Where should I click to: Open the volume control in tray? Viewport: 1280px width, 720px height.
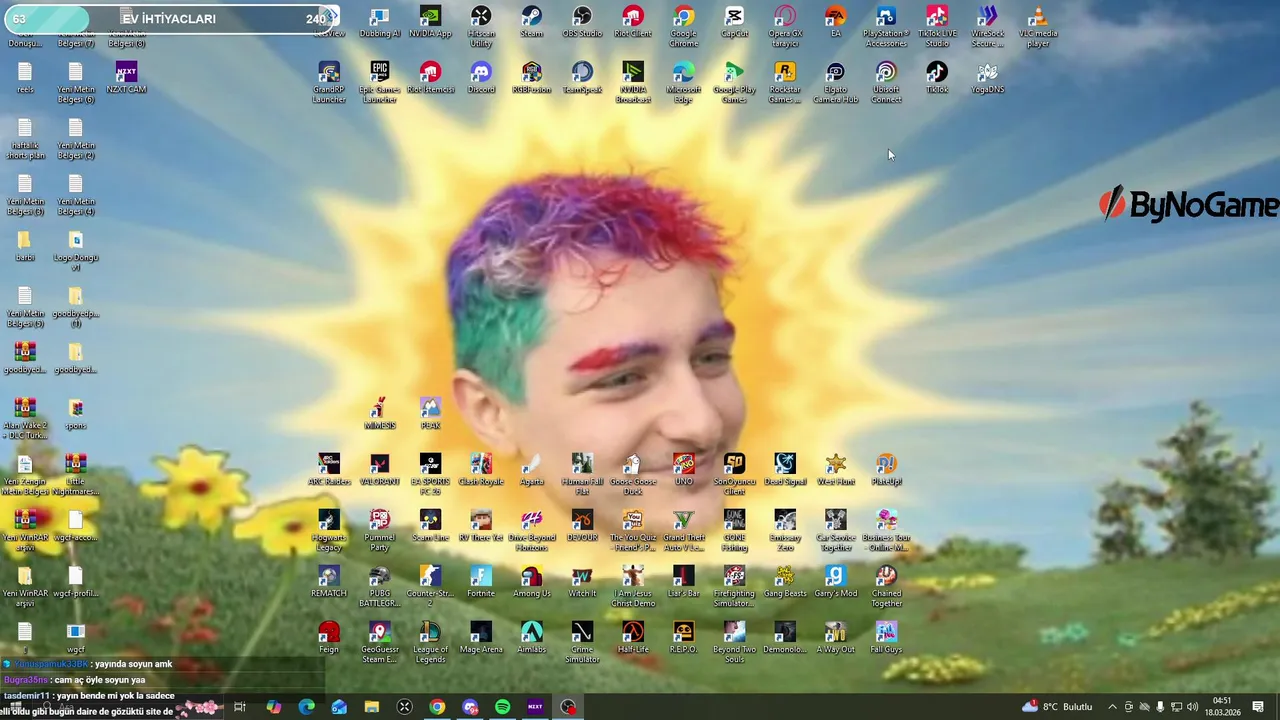click(1192, 707)
